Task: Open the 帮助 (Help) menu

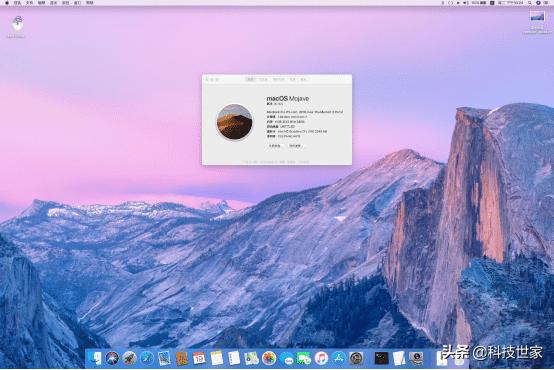Action: (90, 3)
